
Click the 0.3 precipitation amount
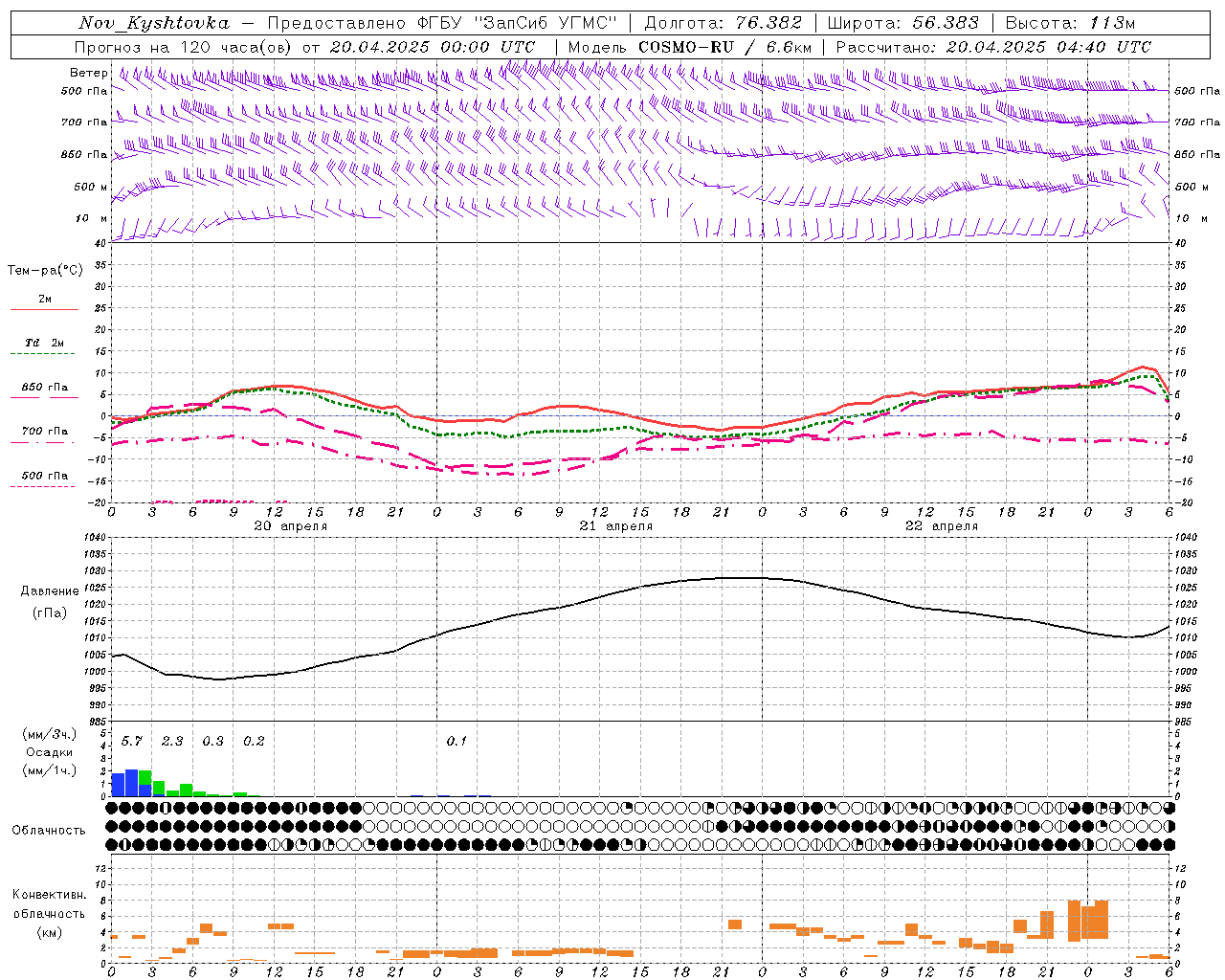212,741
